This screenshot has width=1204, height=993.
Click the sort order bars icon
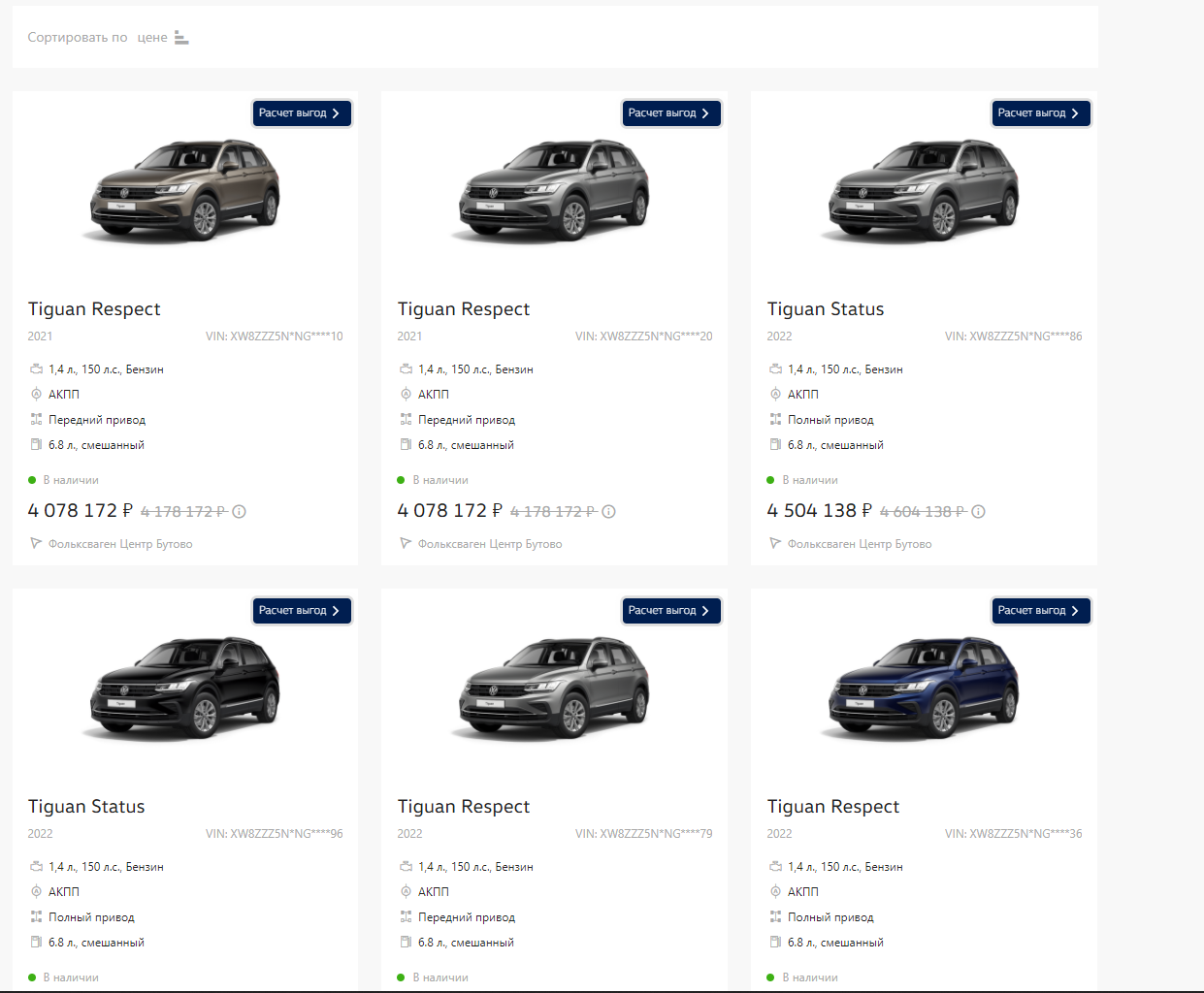[181, 38]
